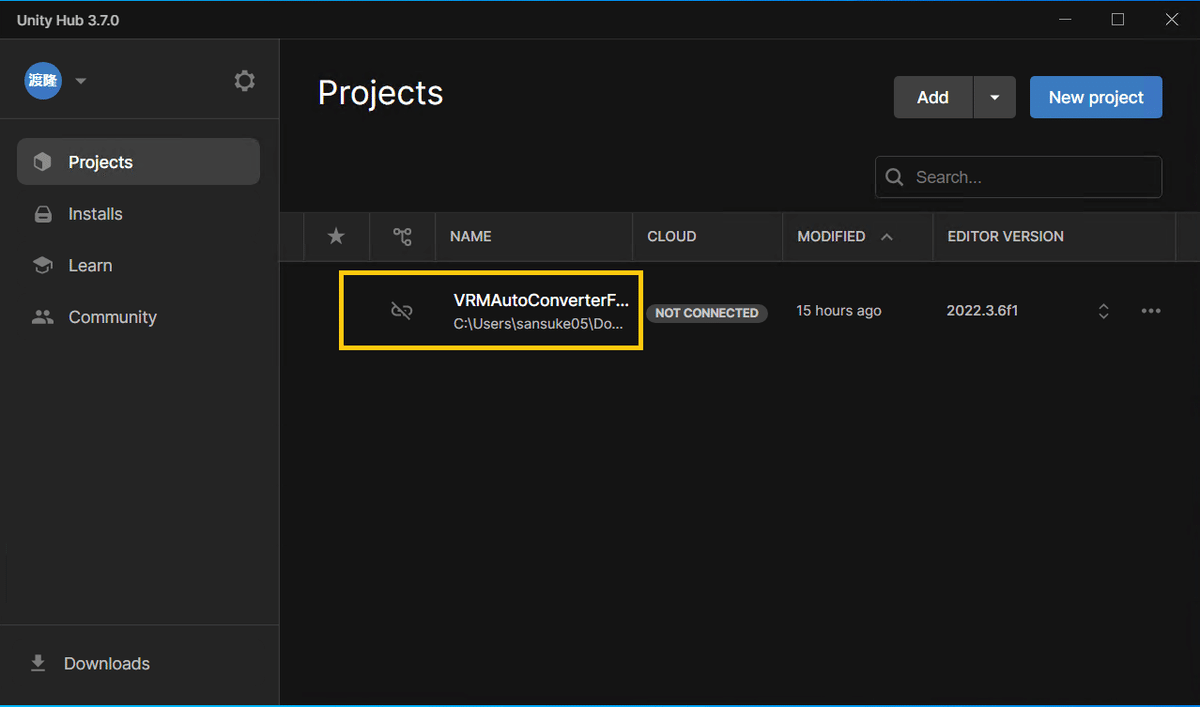Click the Downloads arrow icon
Viewport: 1200px width, 707px height.
pos(38,663)
